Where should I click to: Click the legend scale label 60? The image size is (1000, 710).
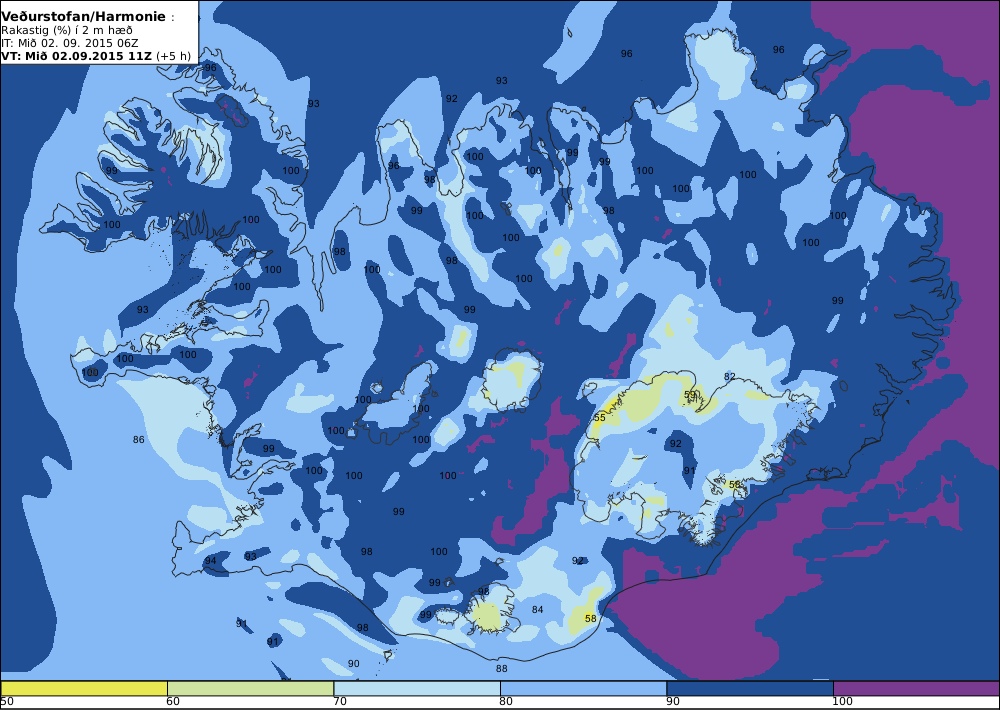(173, 702)
